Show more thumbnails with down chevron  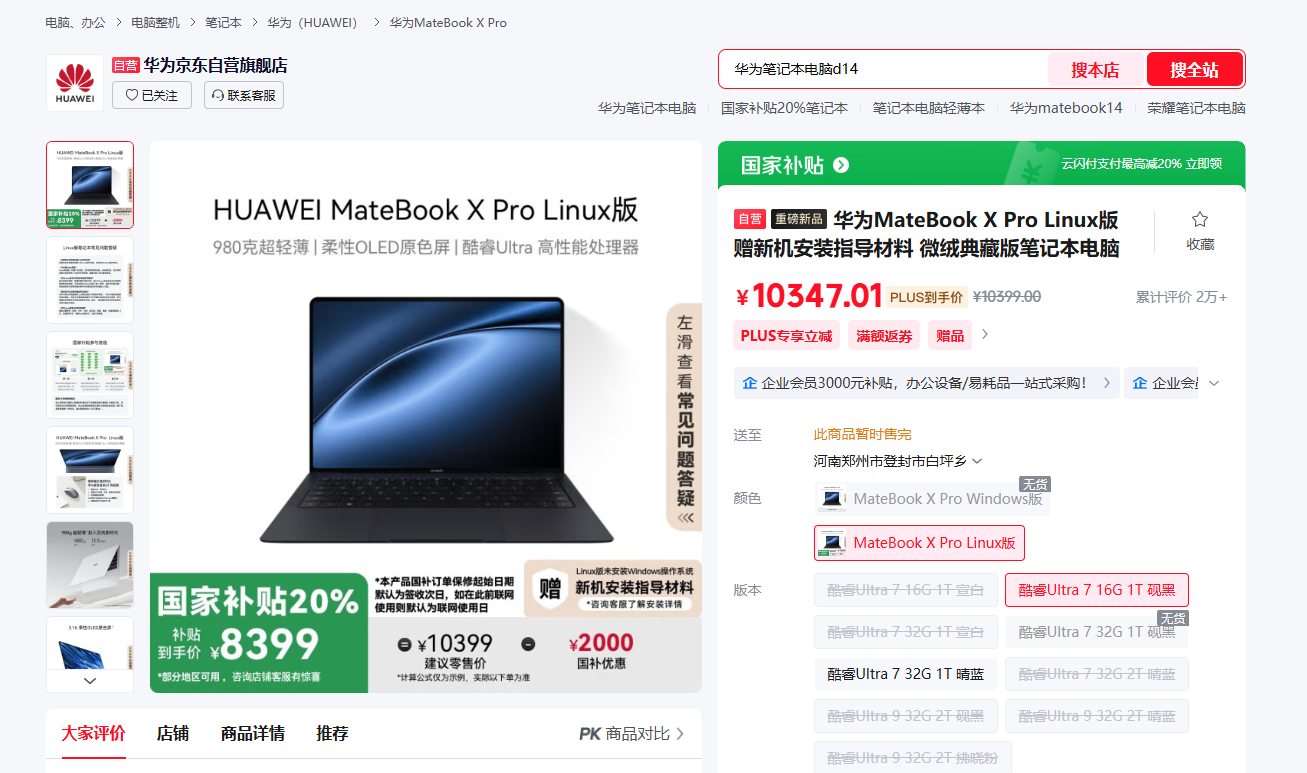coord(90,680)
